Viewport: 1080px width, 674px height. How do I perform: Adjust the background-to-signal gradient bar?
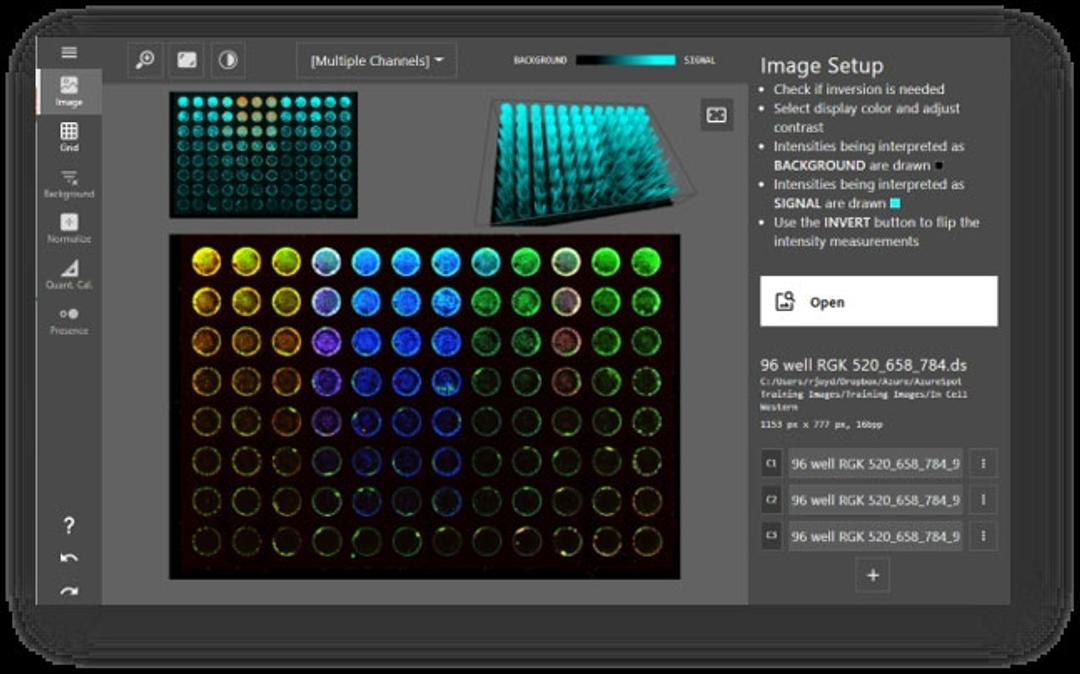tap(625, 61)
